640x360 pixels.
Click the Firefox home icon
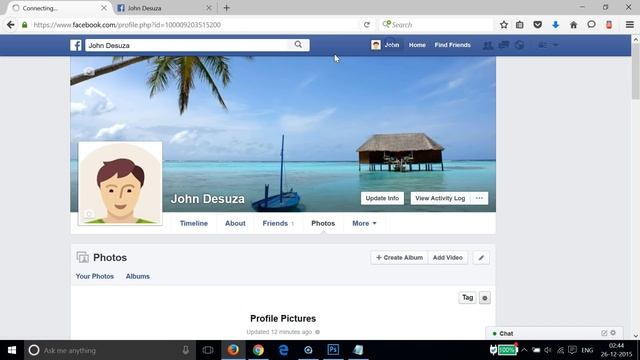click(573, 25)
